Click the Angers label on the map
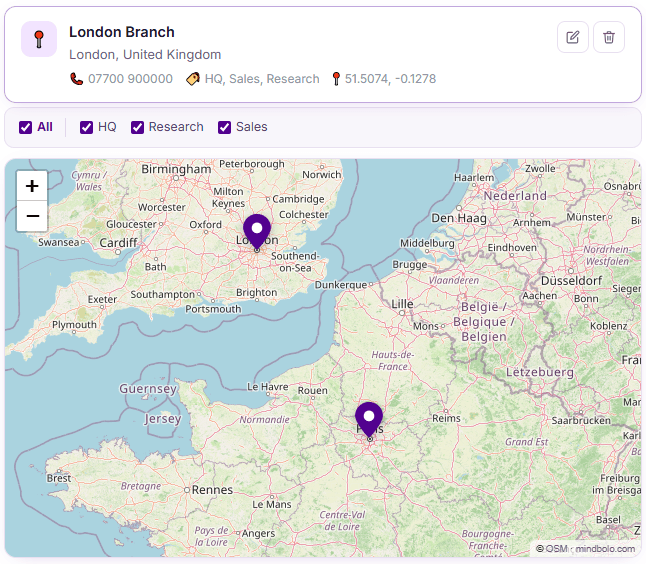646x564 pixels. 258,534
